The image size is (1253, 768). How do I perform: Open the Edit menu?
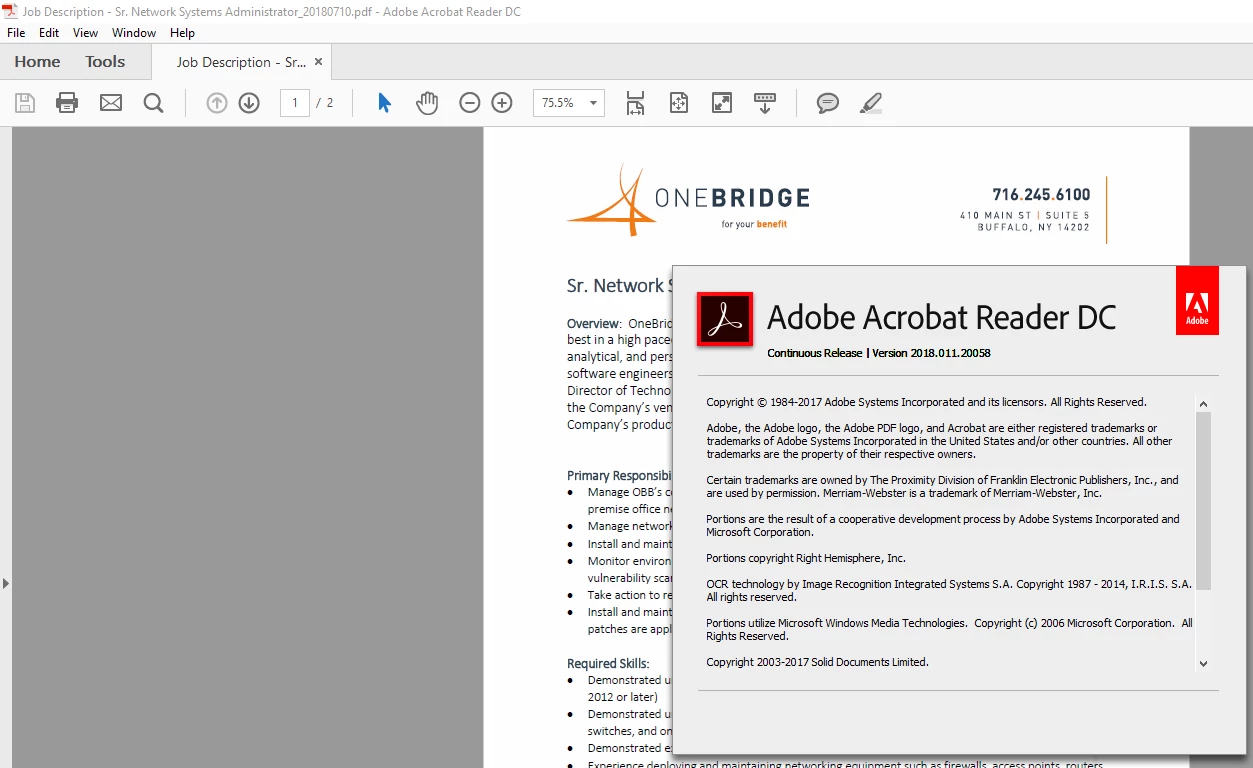point(49,33)
